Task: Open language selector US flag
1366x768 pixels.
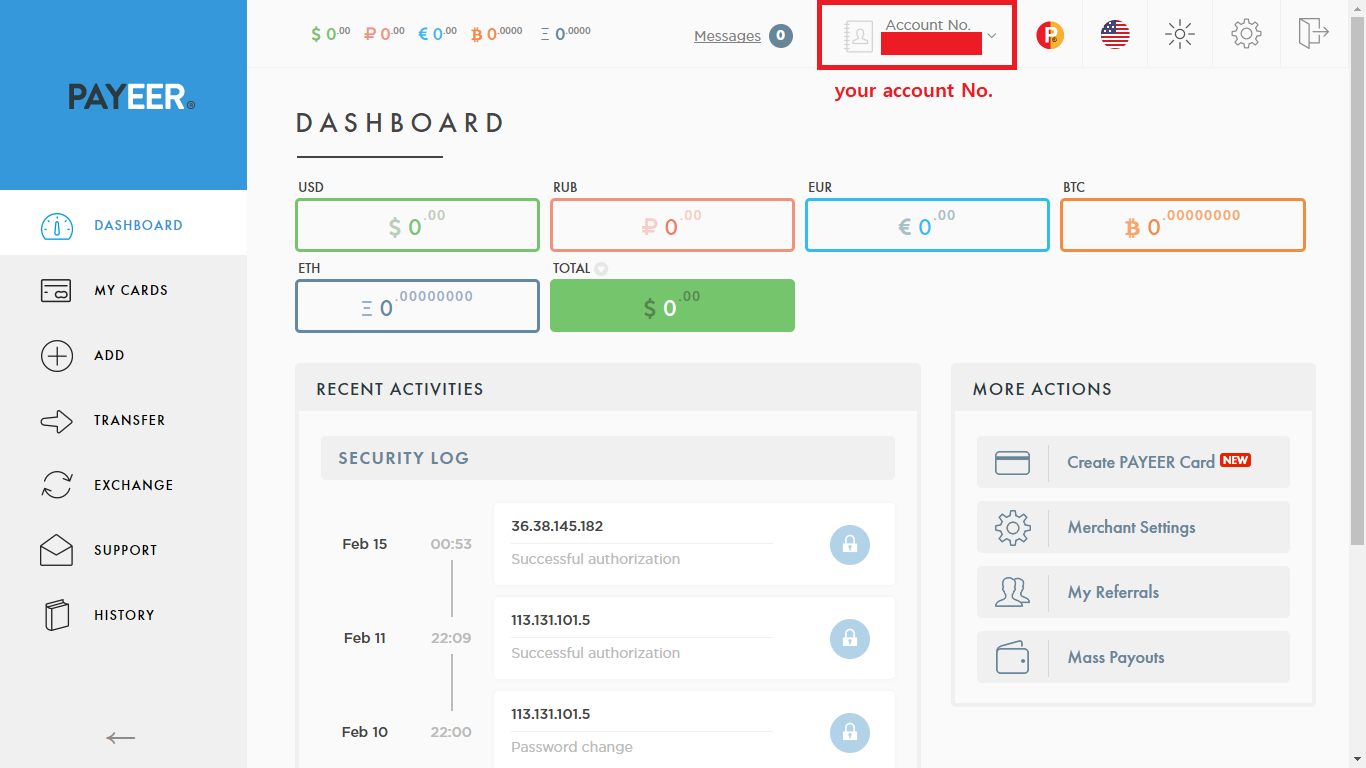Action: click(1115, 35)
